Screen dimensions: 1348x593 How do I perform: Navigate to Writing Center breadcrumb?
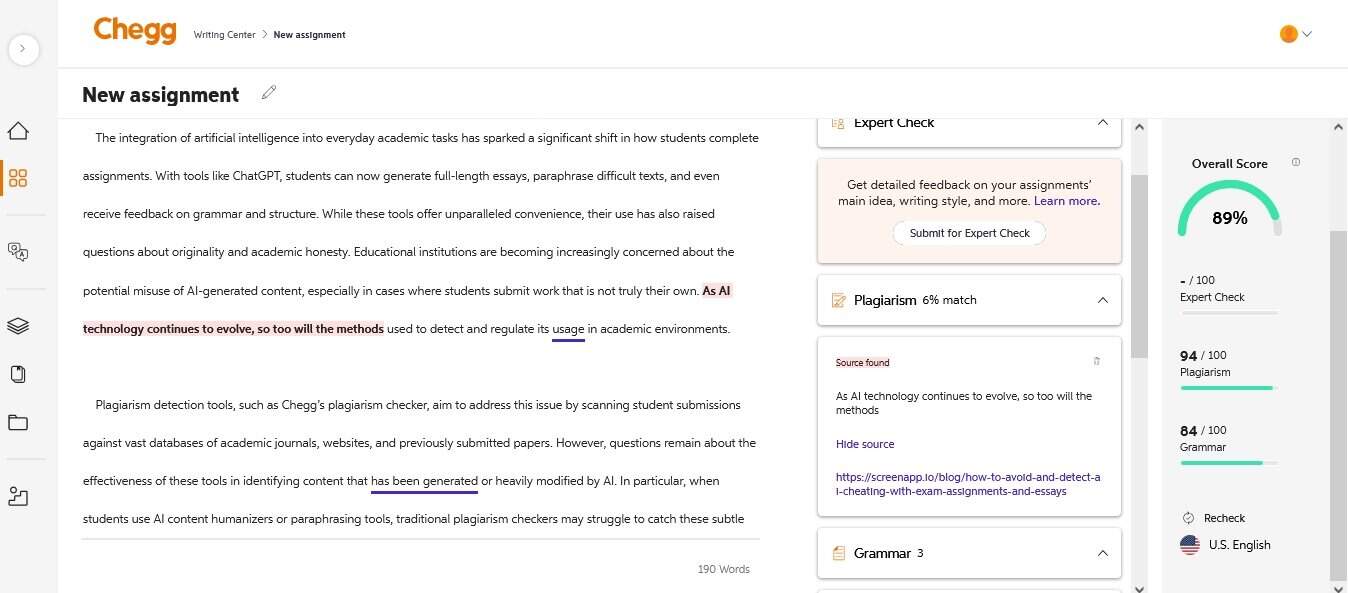(x=223, y=34)
